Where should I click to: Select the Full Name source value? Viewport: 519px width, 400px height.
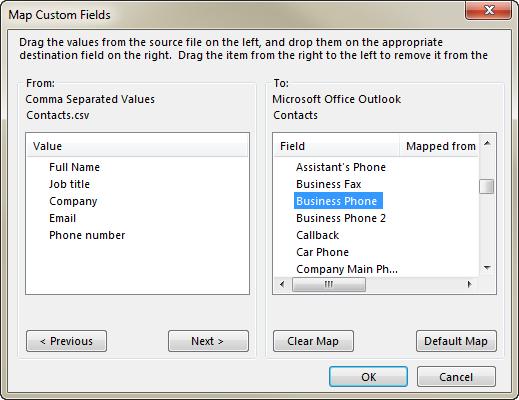[74, 167]
